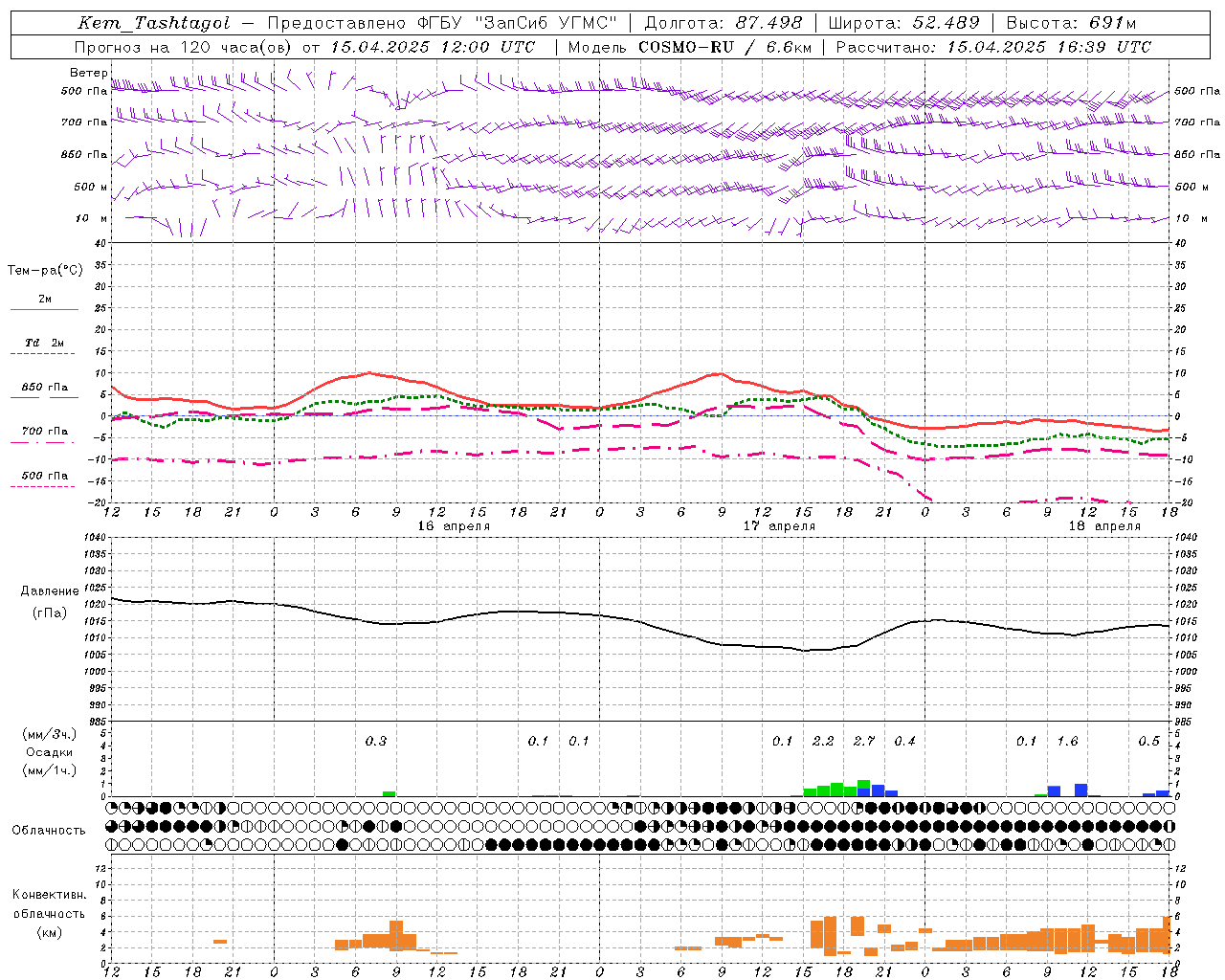Click the precipitation amount '2.7'
1225x980 pixels.
[864, 742]
